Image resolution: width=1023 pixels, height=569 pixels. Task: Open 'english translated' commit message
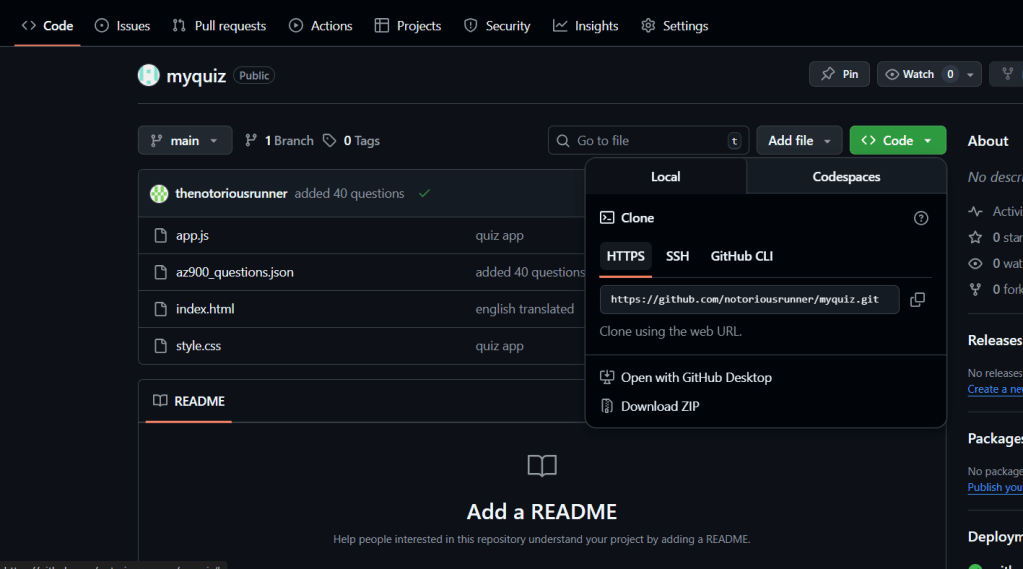525,309
